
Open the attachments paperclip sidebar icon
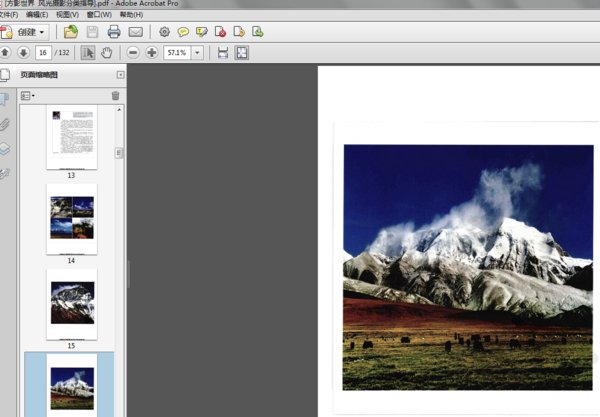[4, 124]
